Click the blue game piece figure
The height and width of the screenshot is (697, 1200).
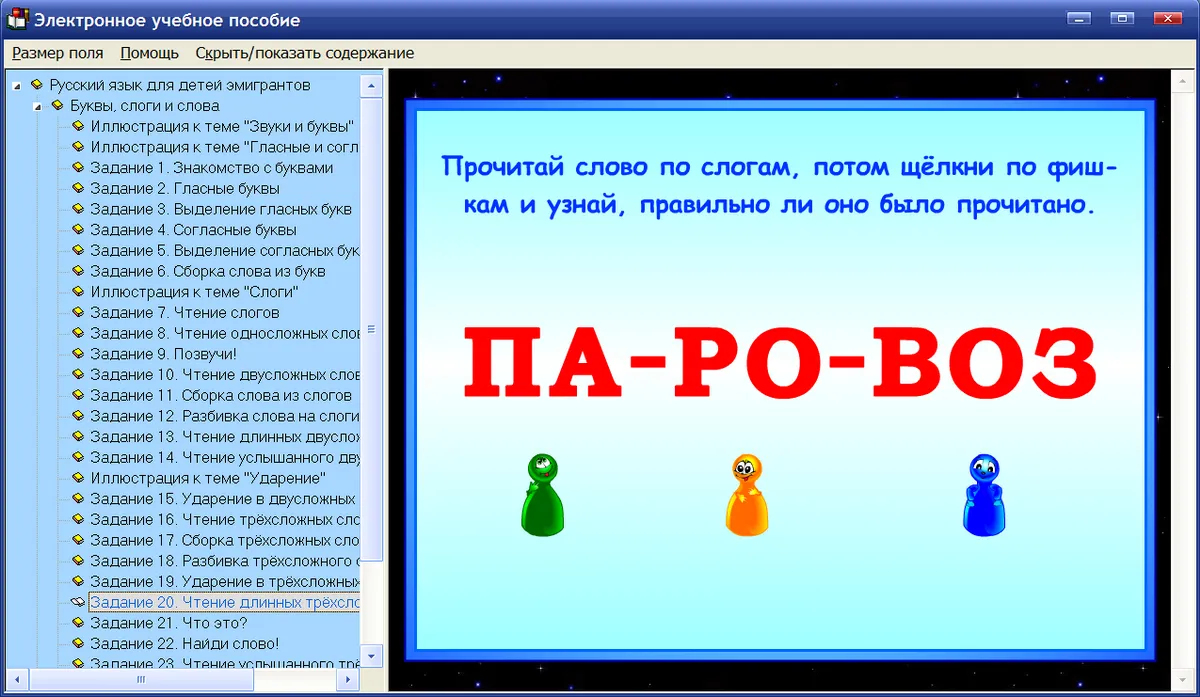tap(984, 494)
